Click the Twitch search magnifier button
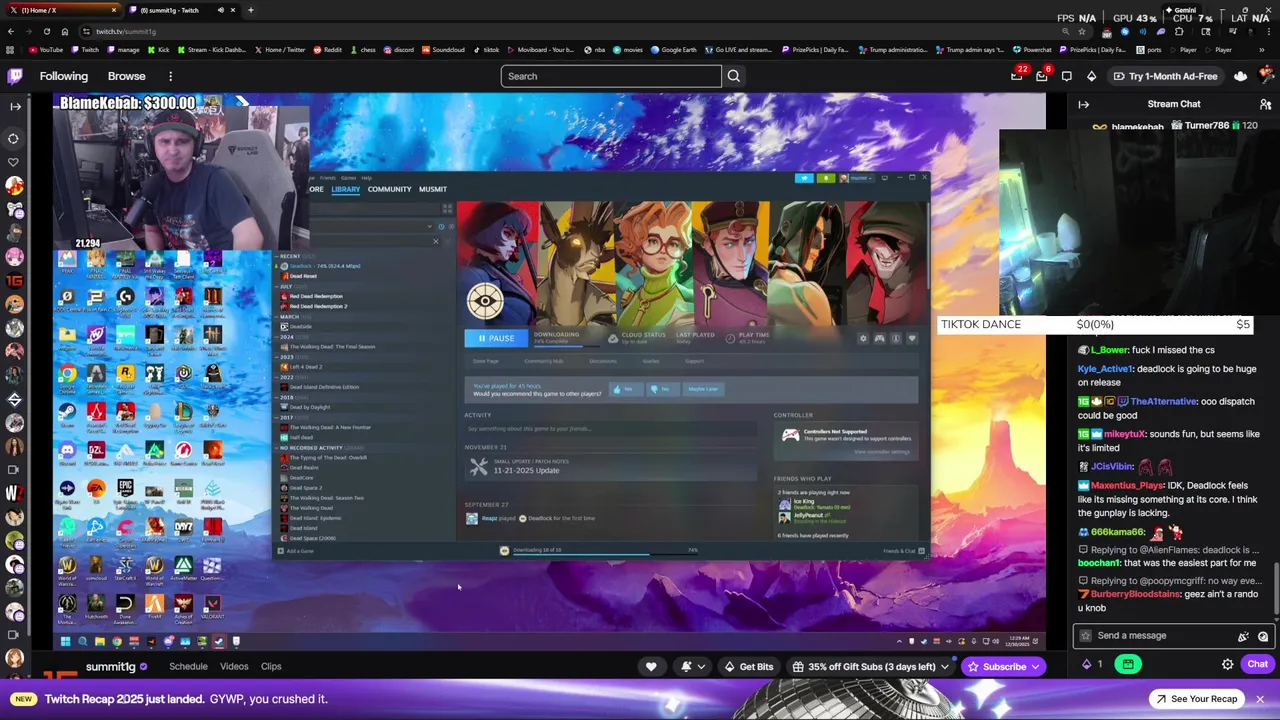The image size is (1280, 720). 734,76
